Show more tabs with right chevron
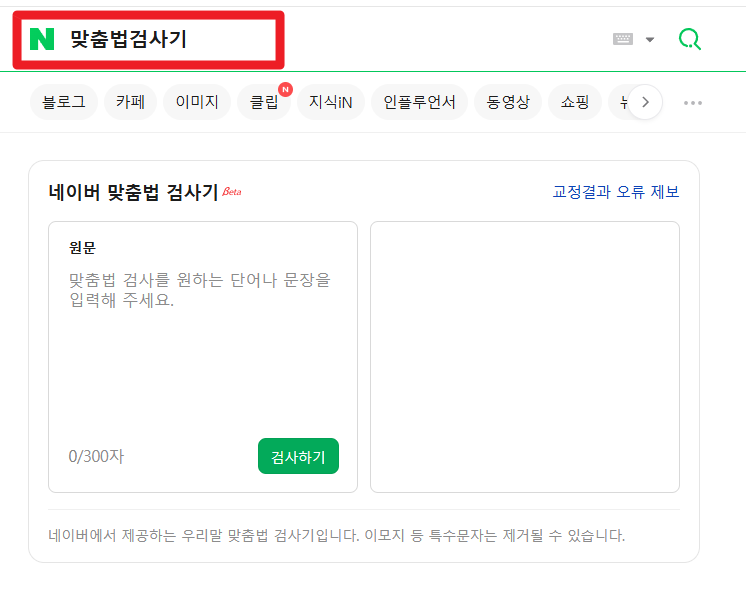746x592 pixels. 645,102
